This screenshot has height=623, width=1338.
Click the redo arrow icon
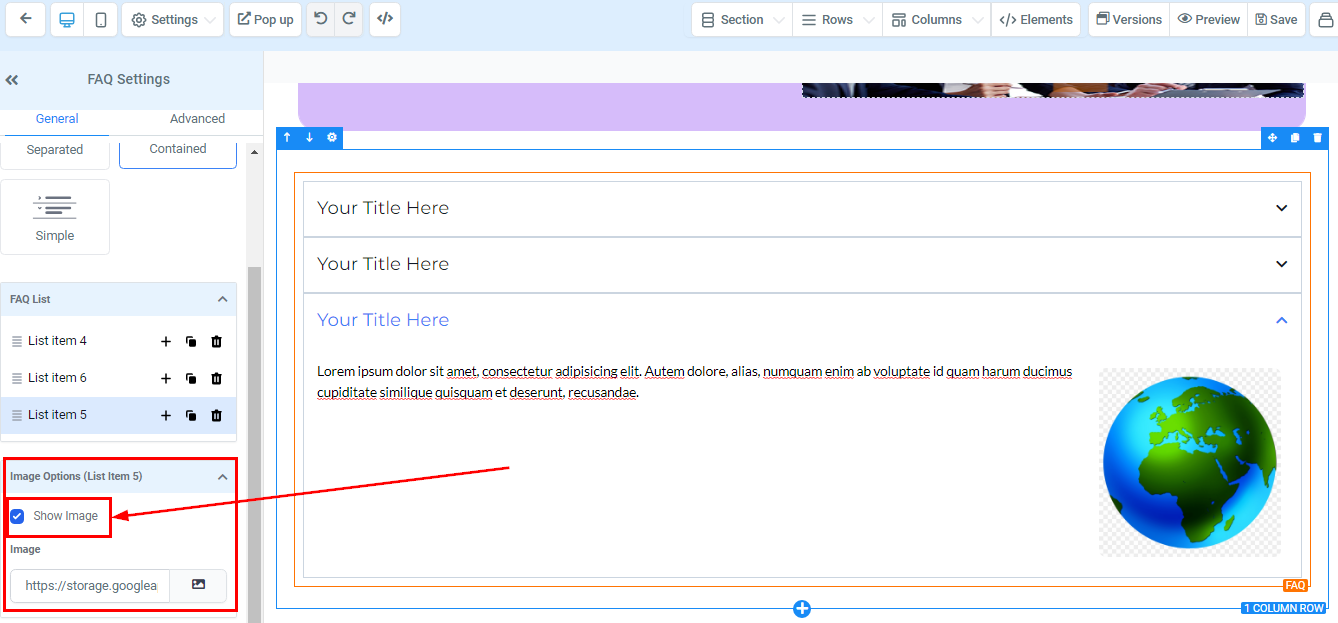tap(348, 19)
